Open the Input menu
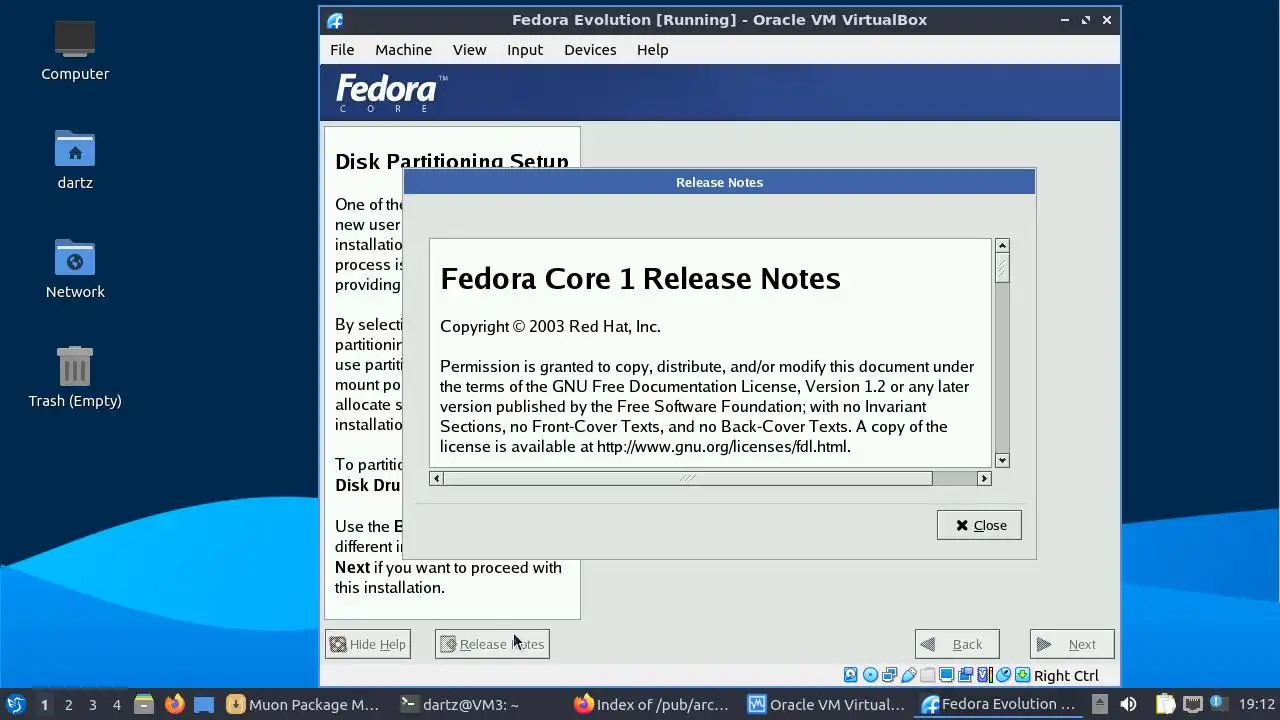1280x720 pixels. pos(525,50)
